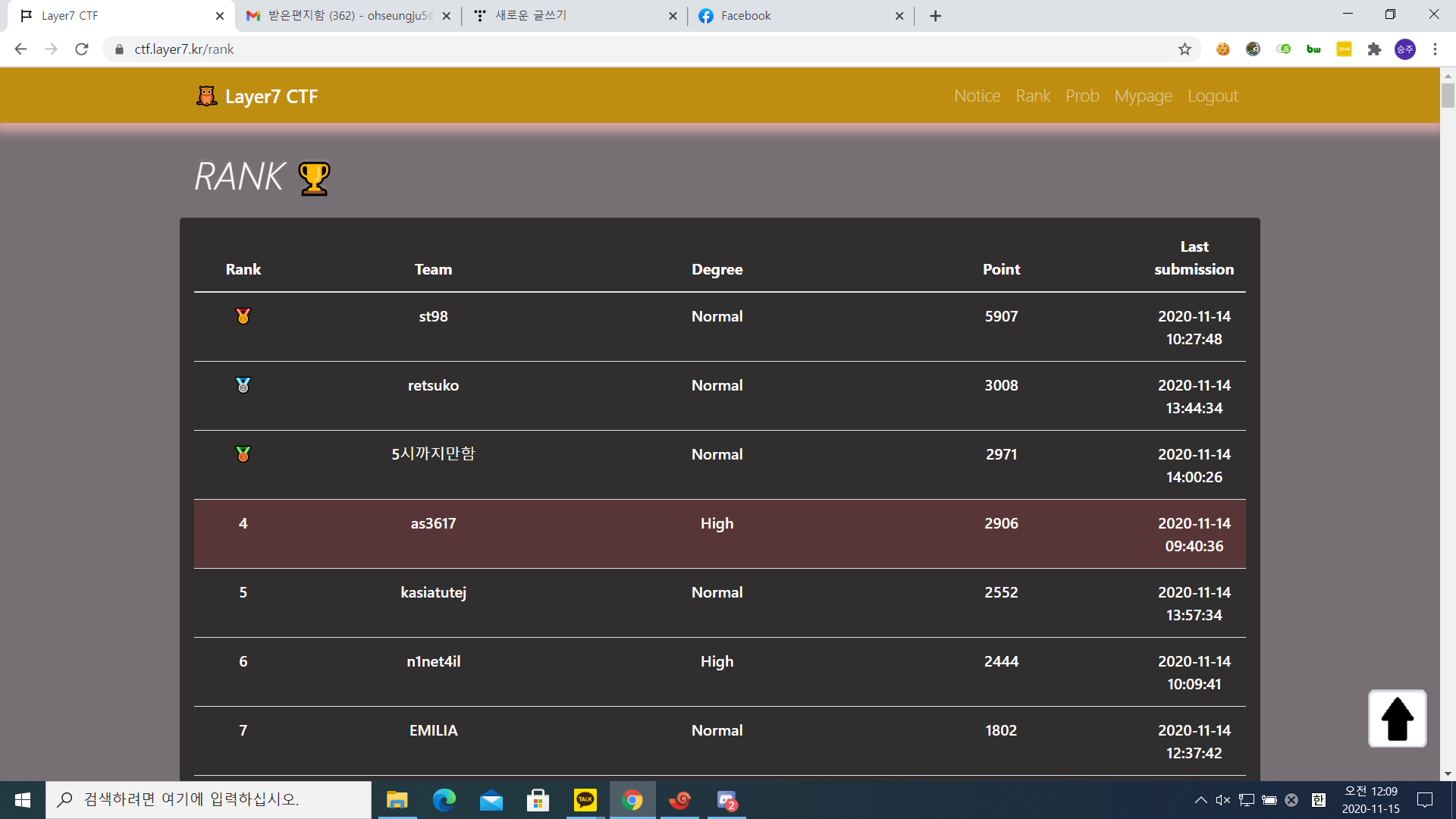This screenshot has width=1456, height=819.
Task: Unmute the taskbar volume icon
Action: tap(1222, 800)
